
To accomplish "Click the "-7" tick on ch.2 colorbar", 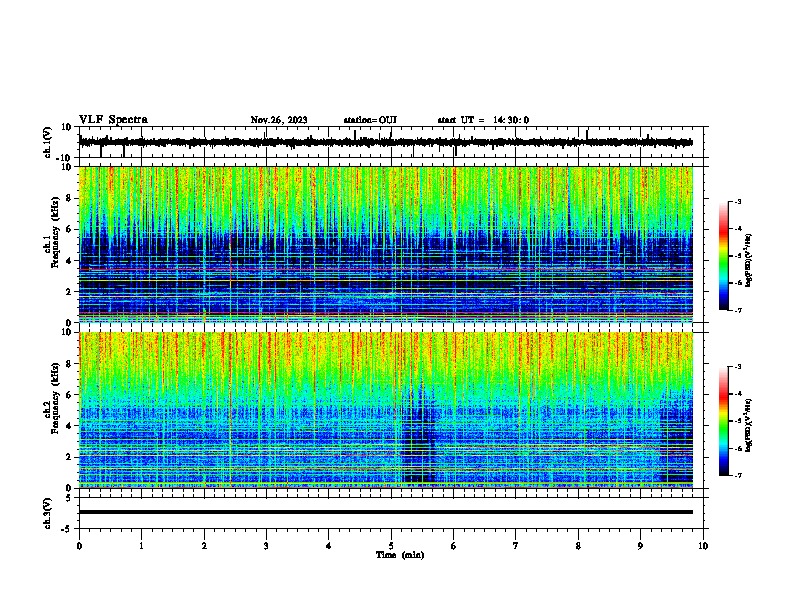I will (x=737, y=475).
